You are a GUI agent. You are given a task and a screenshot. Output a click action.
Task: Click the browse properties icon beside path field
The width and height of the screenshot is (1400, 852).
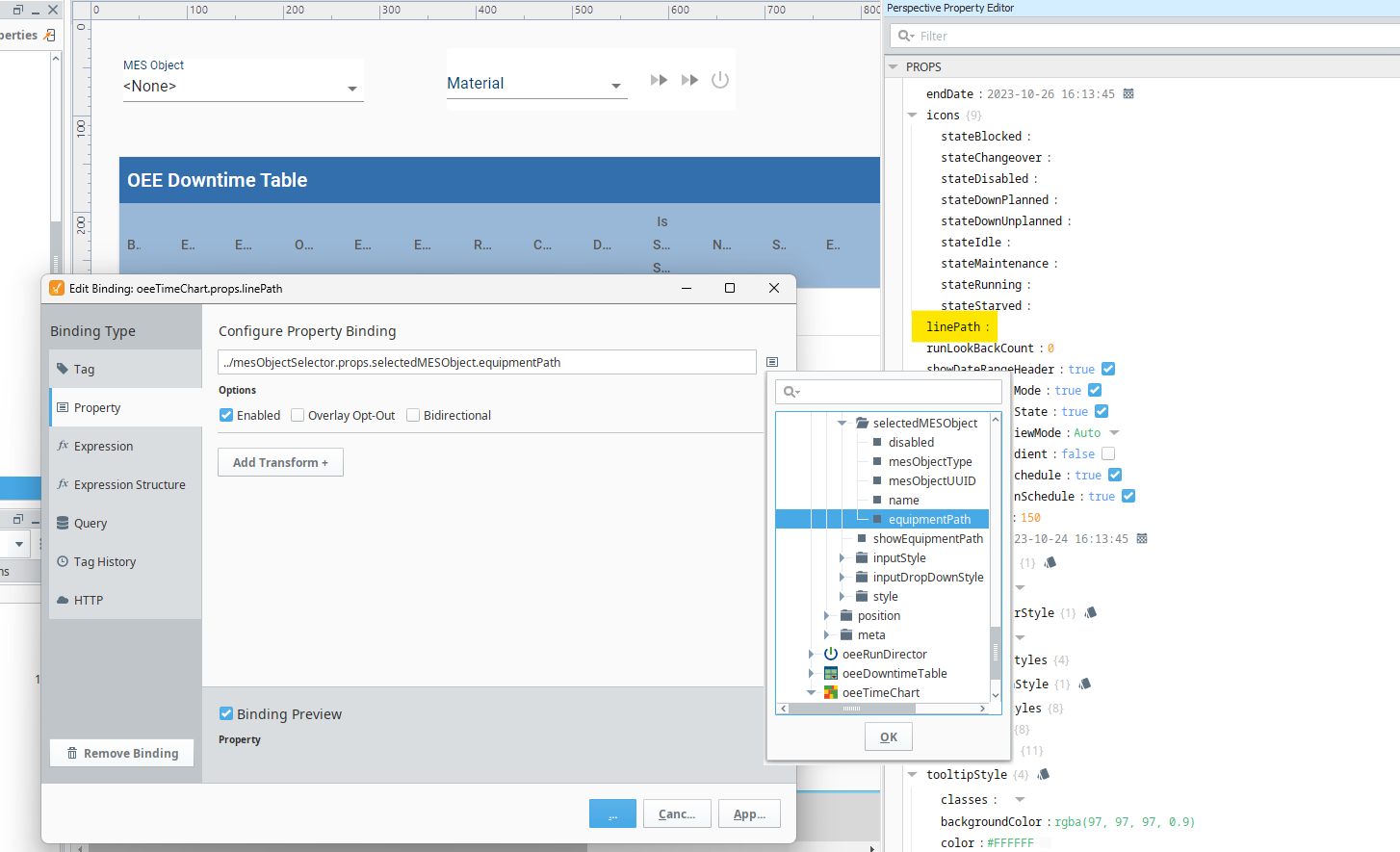click(x=772, y=362)
